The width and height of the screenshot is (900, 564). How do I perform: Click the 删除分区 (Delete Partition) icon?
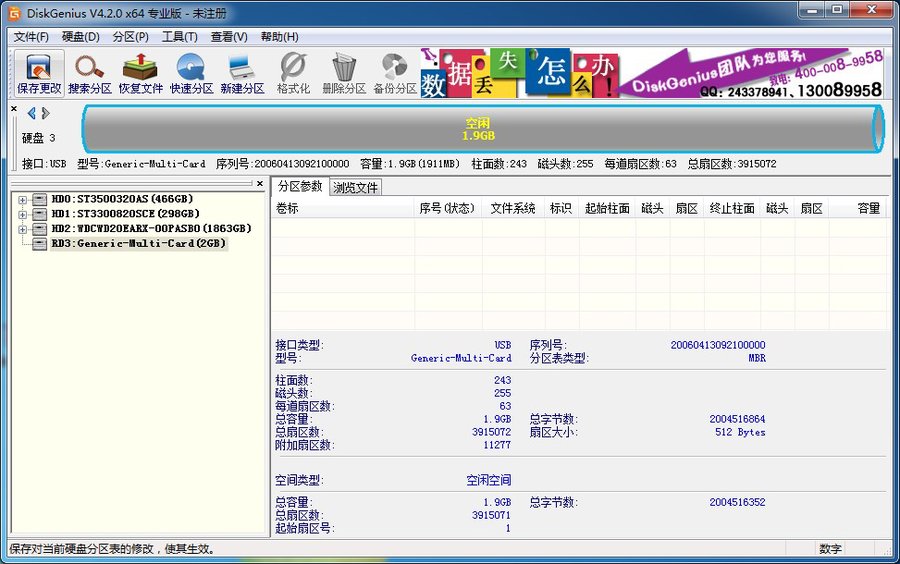click(x=344, y=73)
